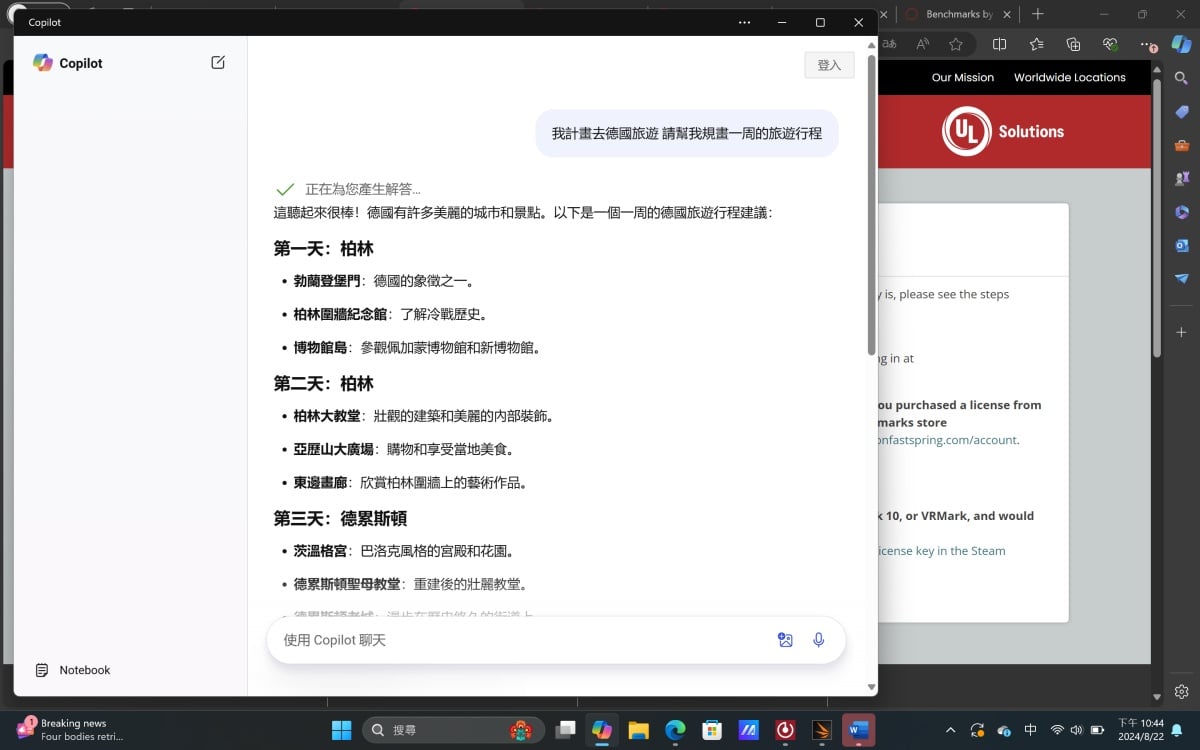Open the fastspring.com/account link

[x=946, y=439]
